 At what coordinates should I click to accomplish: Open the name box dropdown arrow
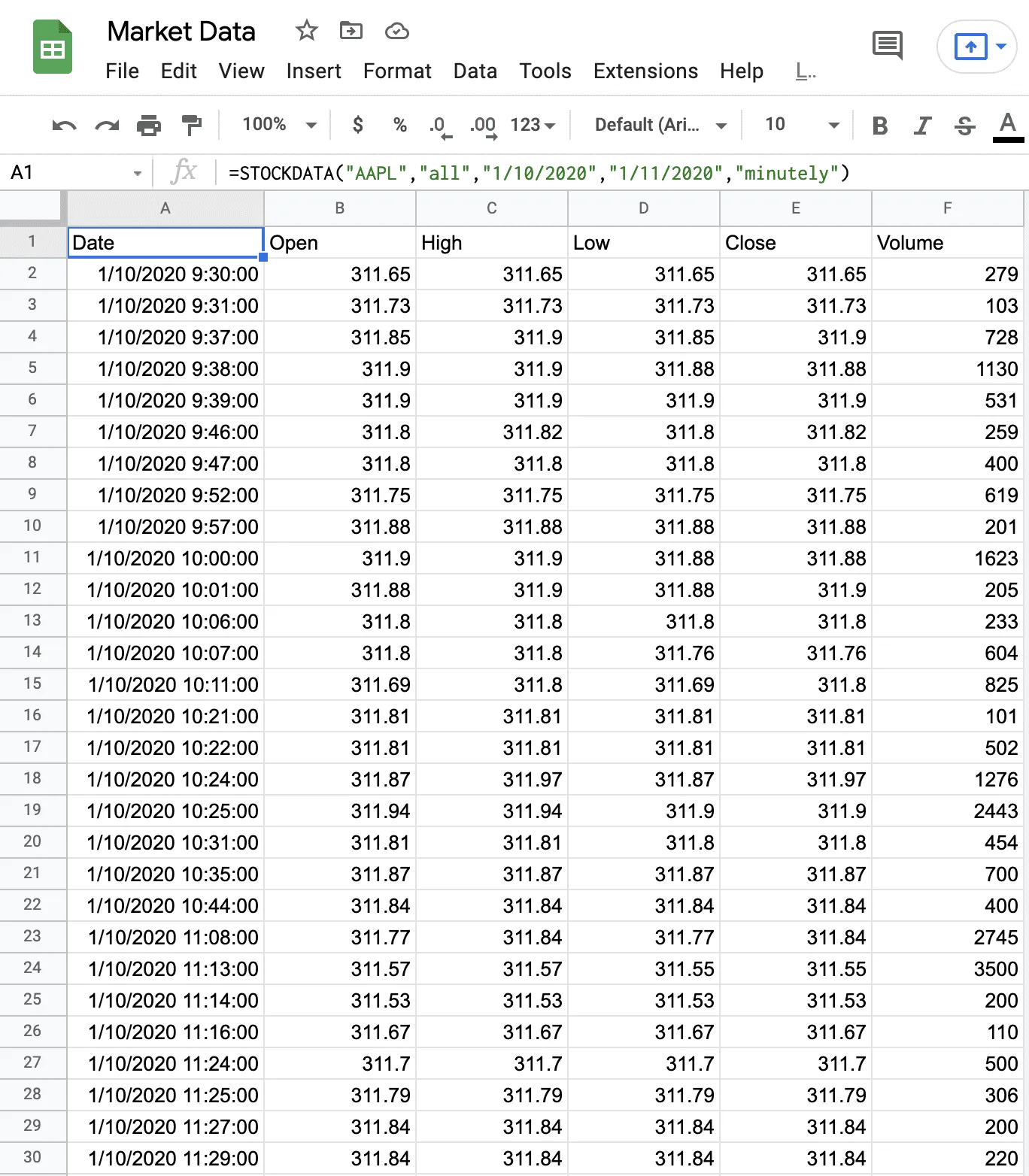(x=138, y=174)
